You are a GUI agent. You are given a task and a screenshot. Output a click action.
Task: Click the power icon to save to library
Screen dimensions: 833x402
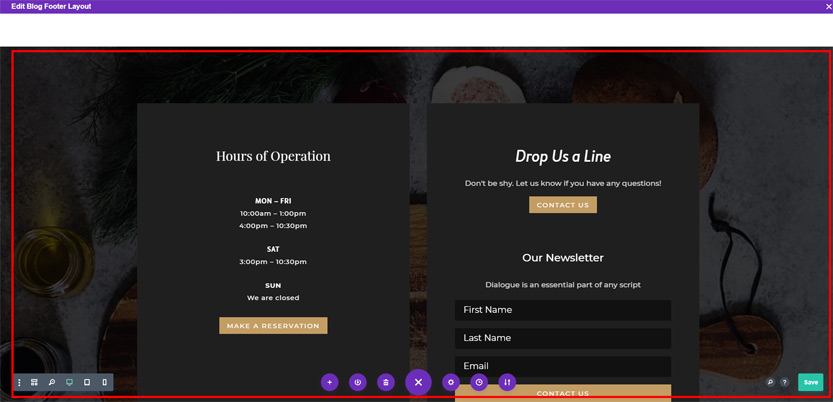(x=358, y=382)
